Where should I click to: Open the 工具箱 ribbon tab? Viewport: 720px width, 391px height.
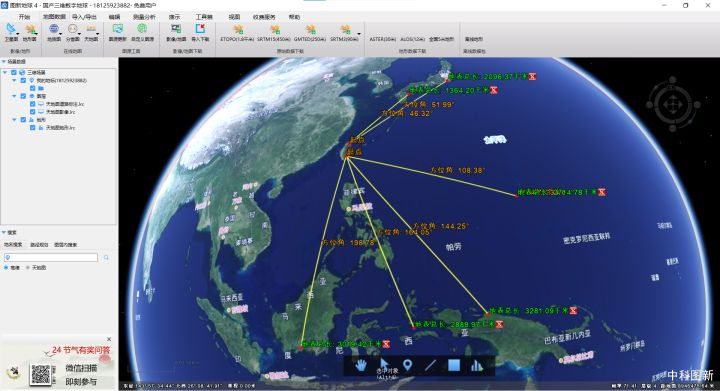[x=204, y=17]
